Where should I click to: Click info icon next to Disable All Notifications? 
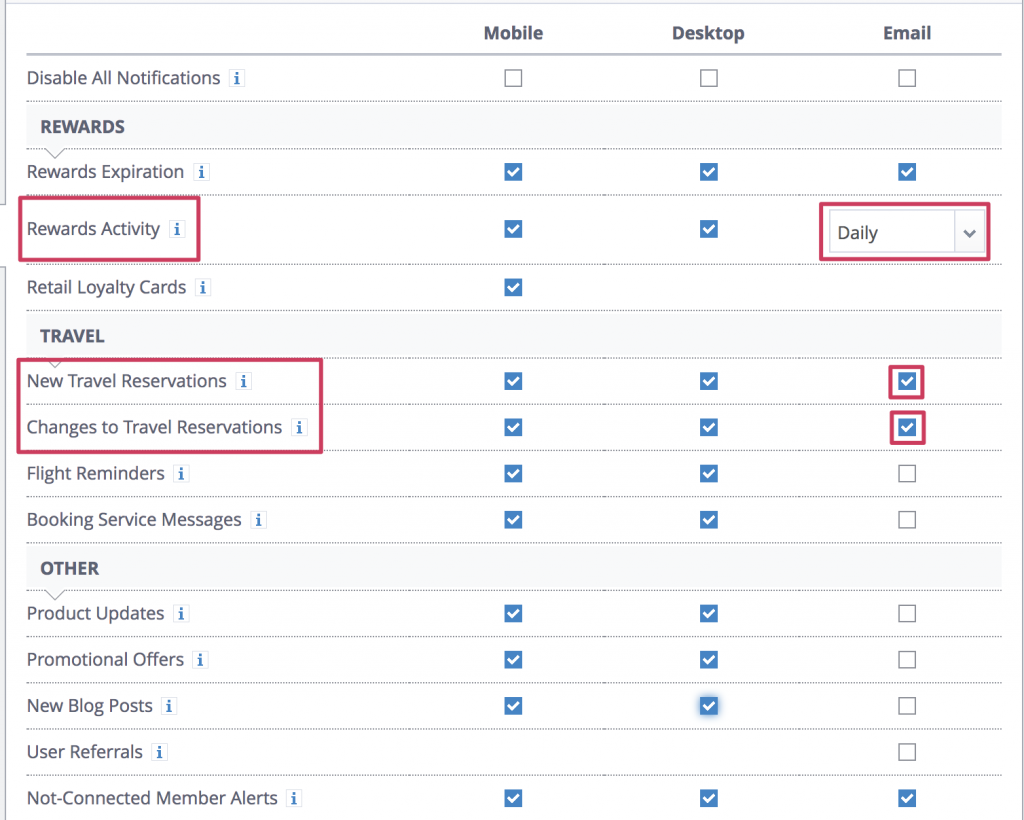[237, 78]
